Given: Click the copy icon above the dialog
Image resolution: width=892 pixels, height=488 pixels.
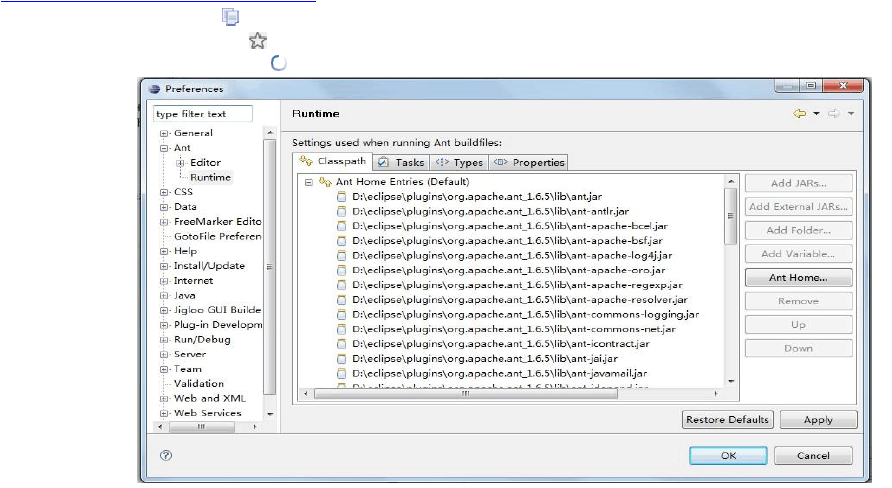Looking at the screenshot, I should (230, 17).
